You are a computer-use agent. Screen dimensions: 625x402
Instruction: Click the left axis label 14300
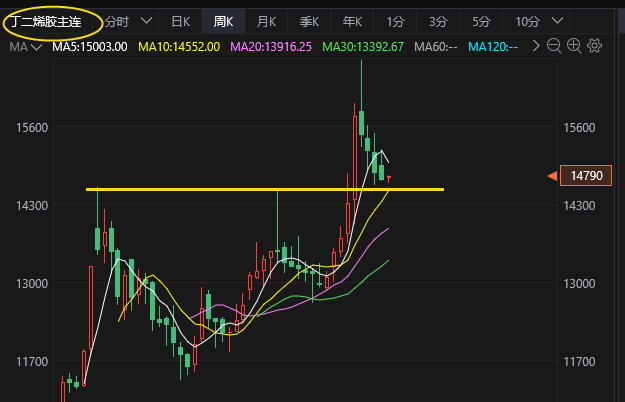click(32, 206)
